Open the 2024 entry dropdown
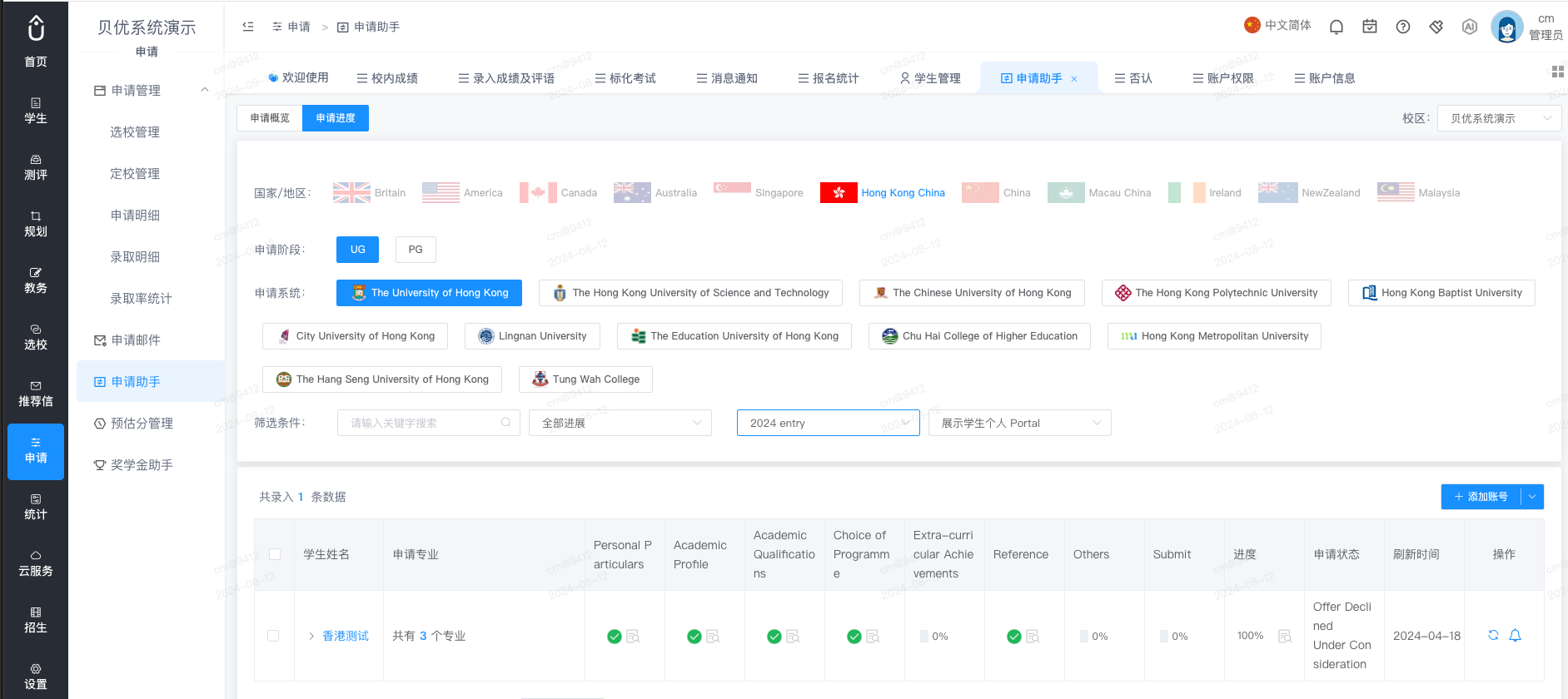Screen dimensions: 1568x699 829,423
